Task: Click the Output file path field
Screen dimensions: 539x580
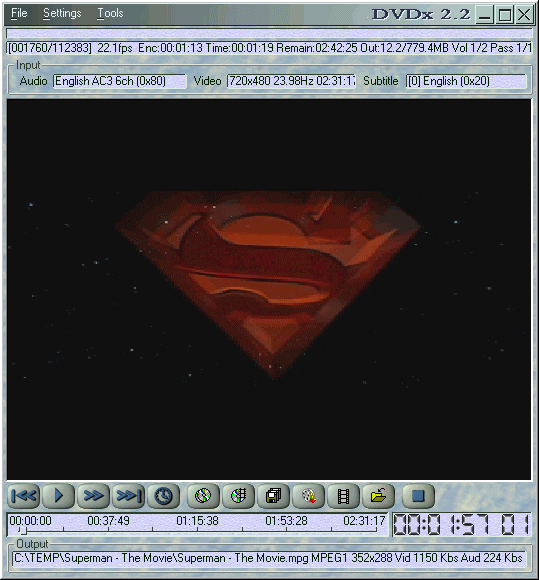Action: click(269, 558)
